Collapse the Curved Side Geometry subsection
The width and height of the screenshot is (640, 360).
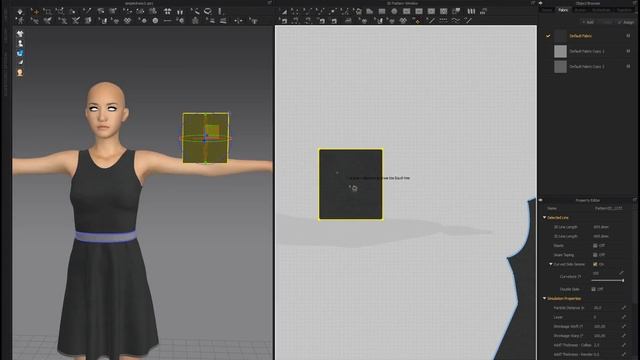point(551,264)
